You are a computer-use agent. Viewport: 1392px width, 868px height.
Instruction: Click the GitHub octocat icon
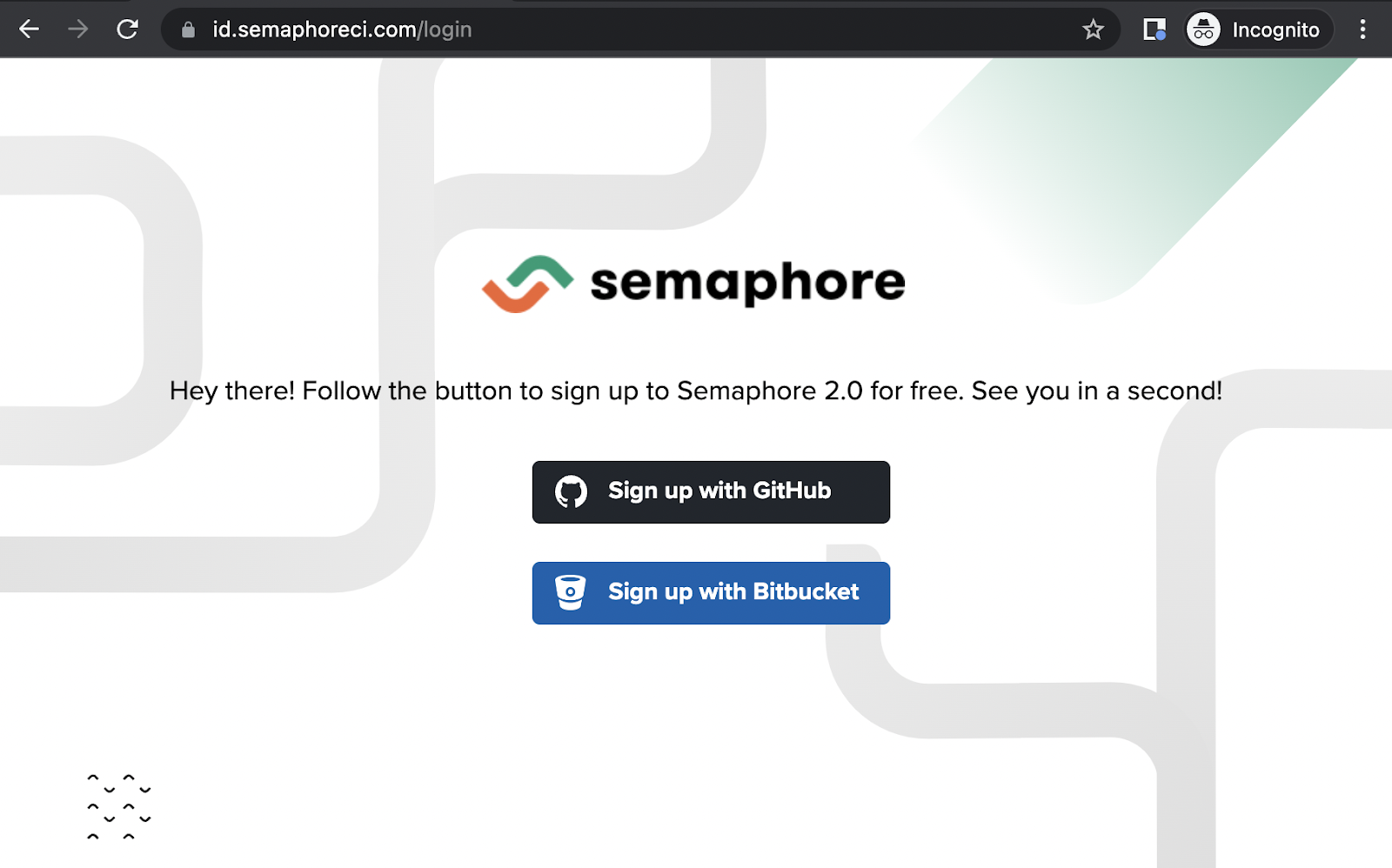point(572,491)
